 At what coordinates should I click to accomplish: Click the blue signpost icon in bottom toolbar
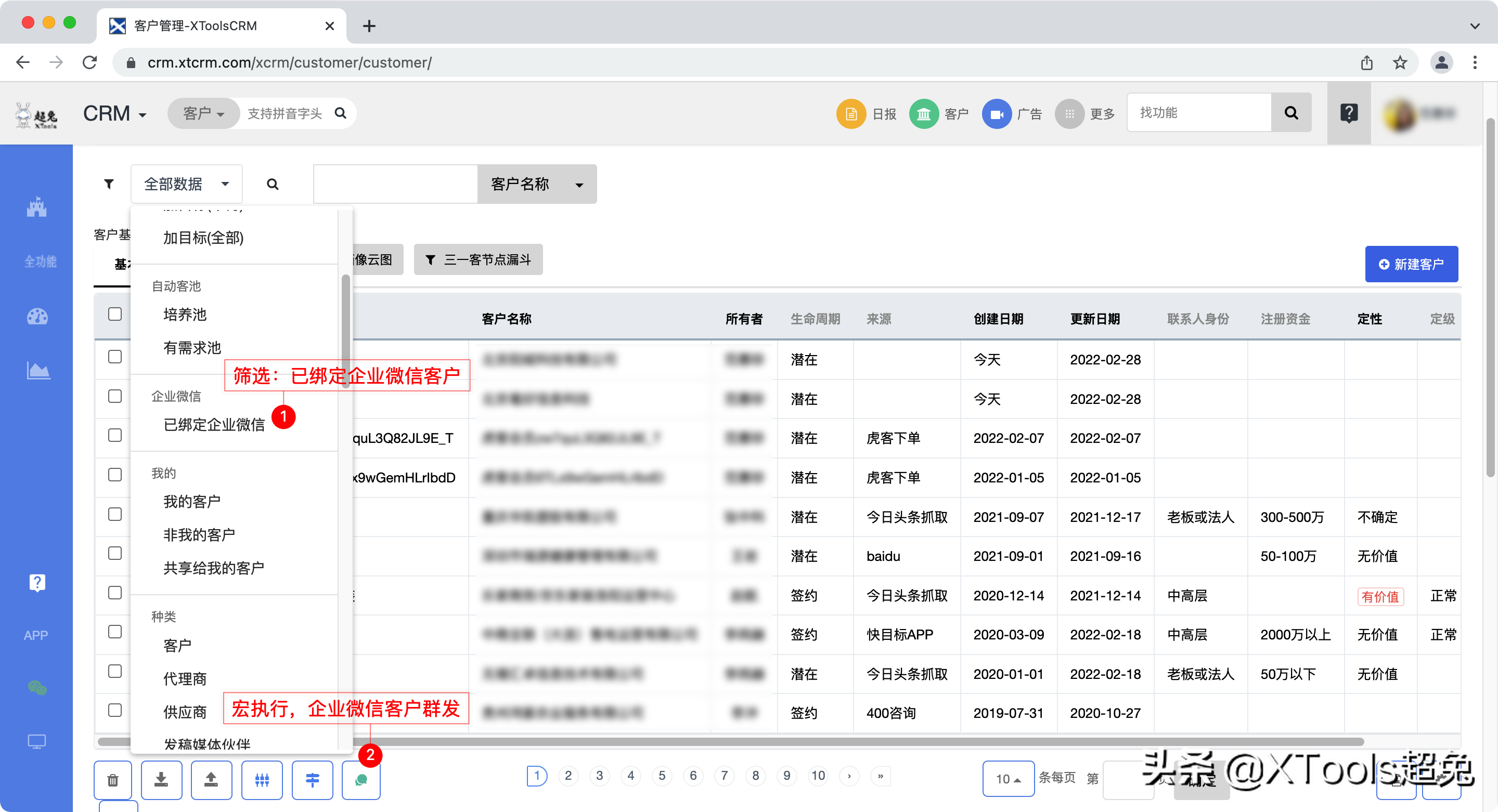(x=312, y=779)
